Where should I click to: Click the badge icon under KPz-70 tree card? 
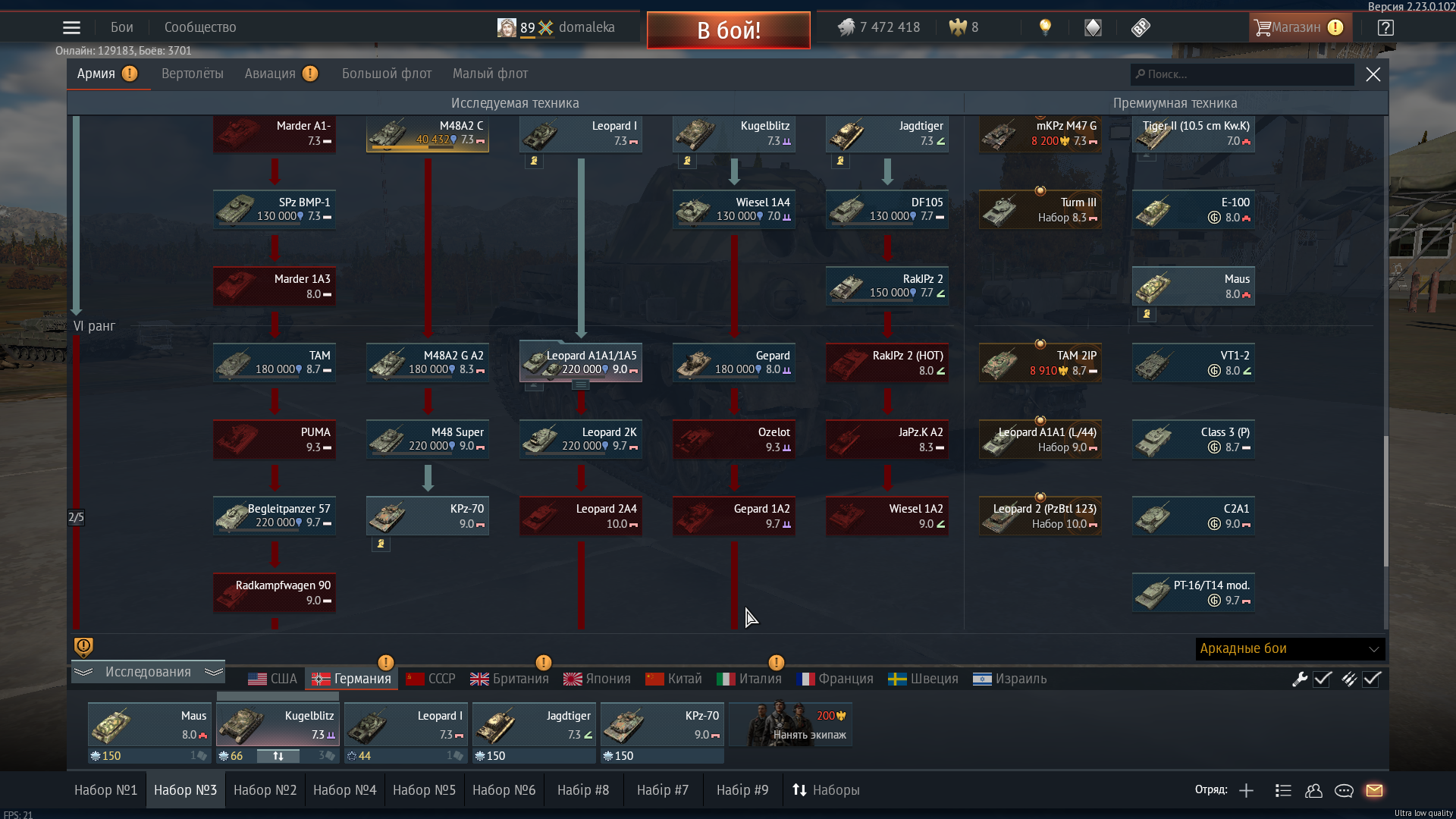click(381, 544)
